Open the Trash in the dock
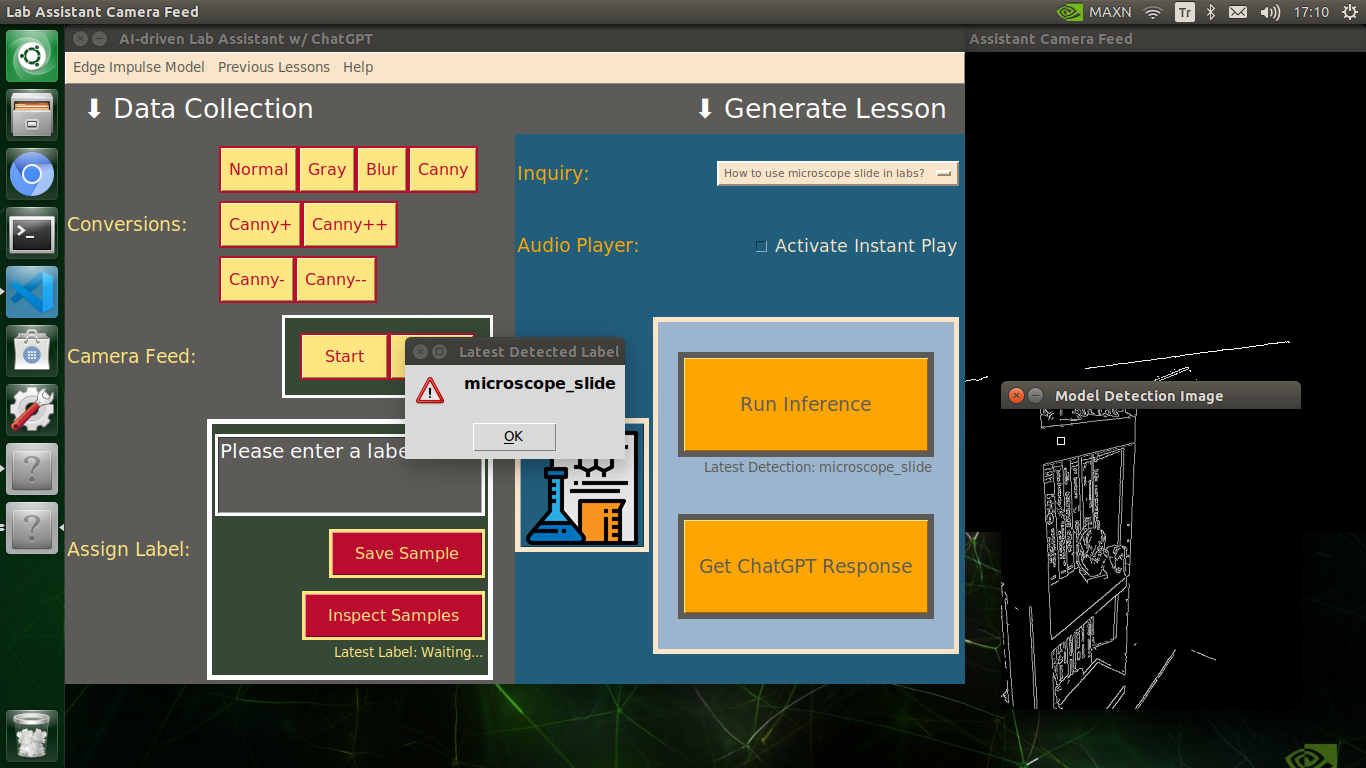This screenshot has width=1366, height=768. click(32, 737)
